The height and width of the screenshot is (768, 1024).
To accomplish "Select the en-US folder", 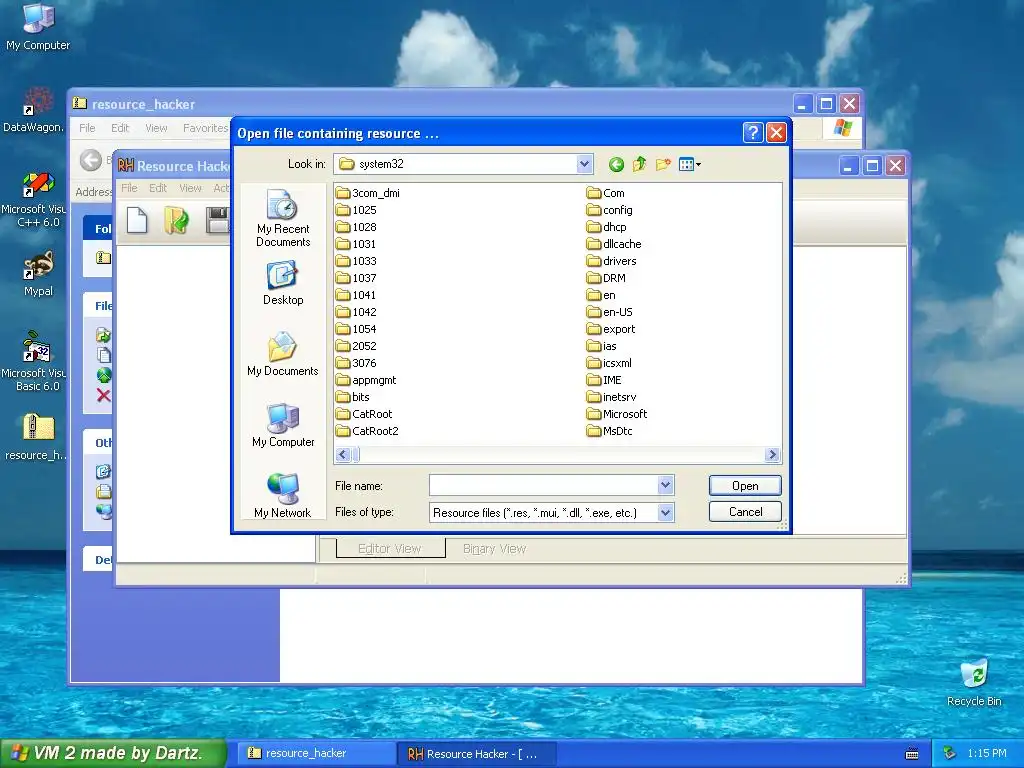I will point(610,312).
